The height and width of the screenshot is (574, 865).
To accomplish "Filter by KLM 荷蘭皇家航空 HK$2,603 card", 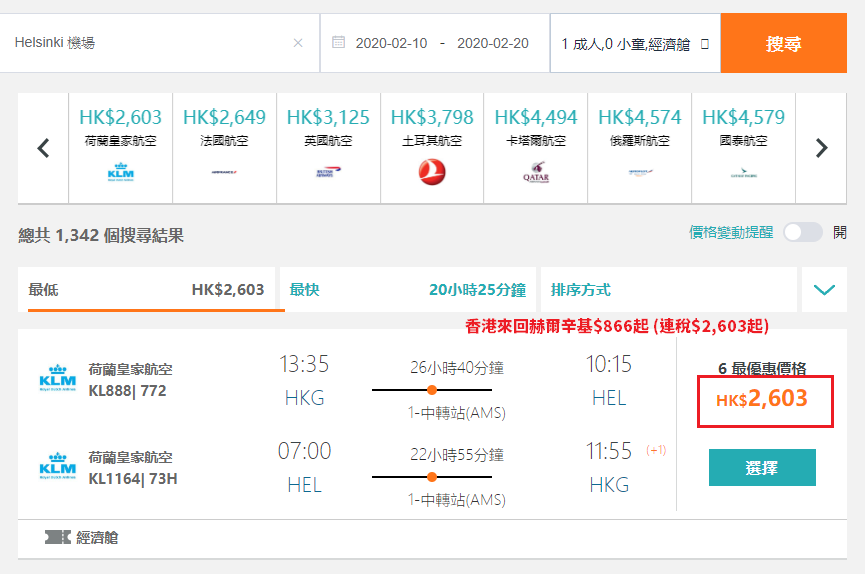I will coord(121,148).
